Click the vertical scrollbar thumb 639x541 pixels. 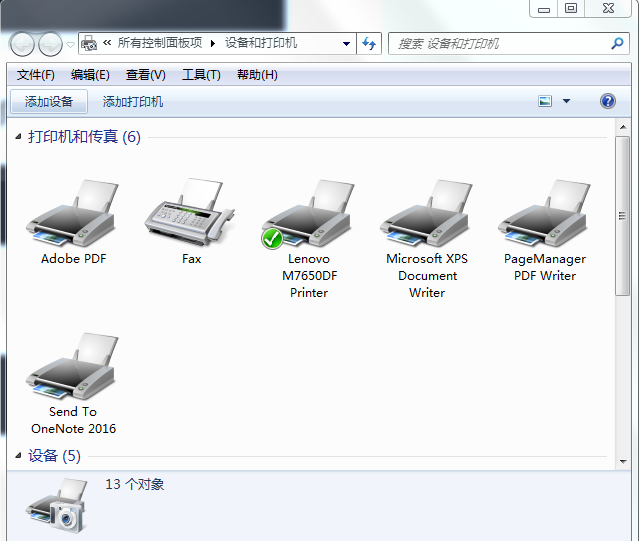(622, 216)
